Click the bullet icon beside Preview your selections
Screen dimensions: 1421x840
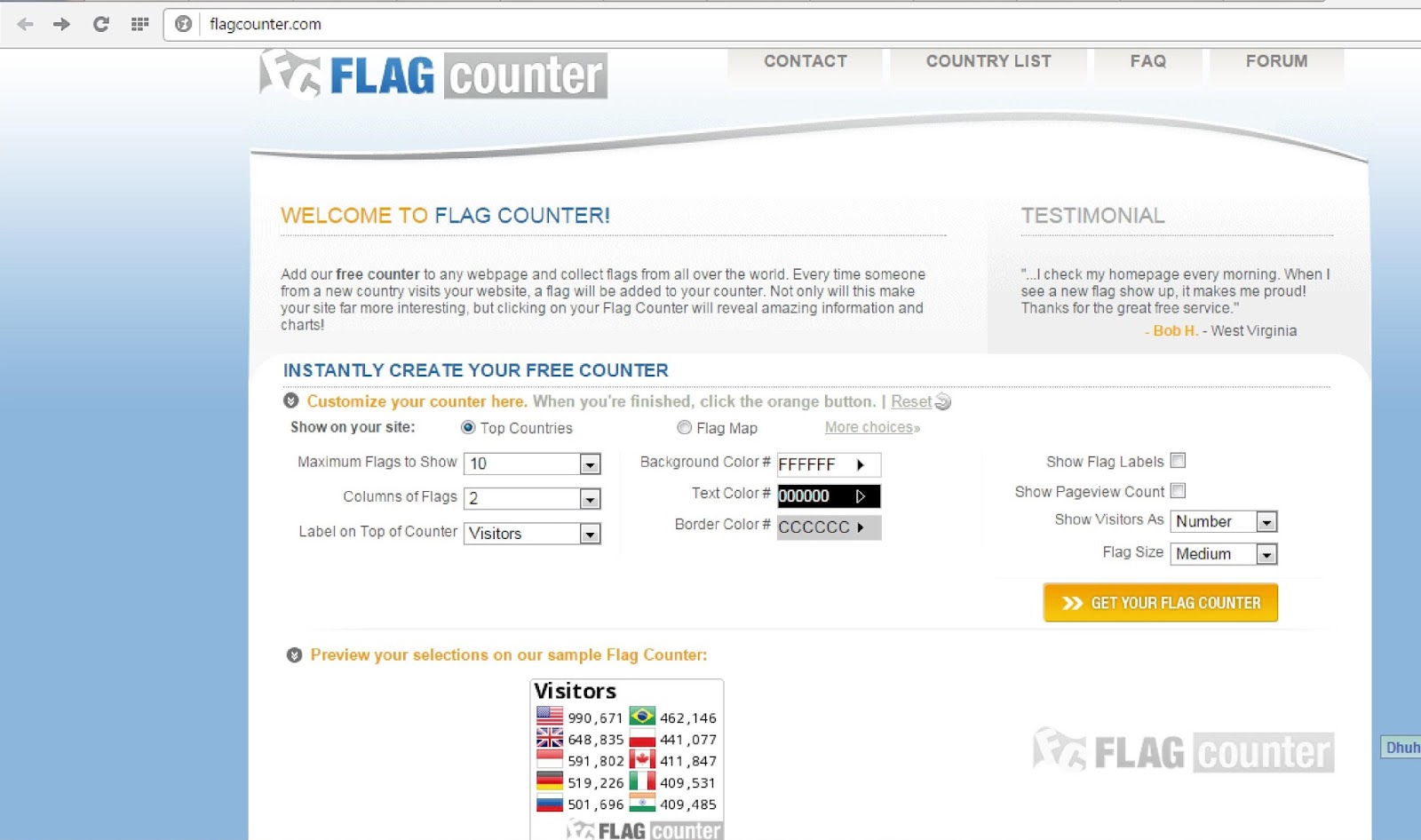pyautogui.click(x=294, y=655)
